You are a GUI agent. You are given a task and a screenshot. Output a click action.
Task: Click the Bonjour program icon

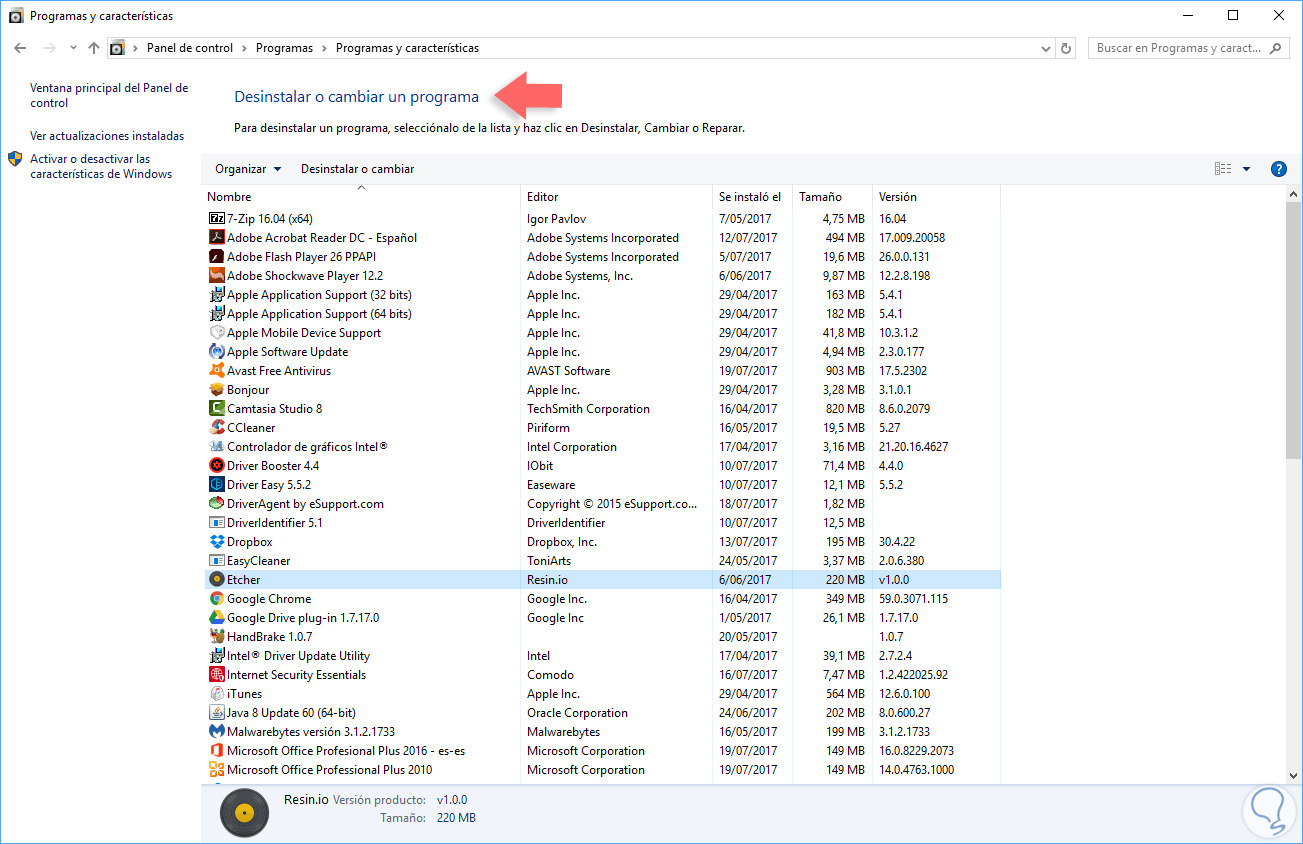pyautogui.click(x=217, y=389)
